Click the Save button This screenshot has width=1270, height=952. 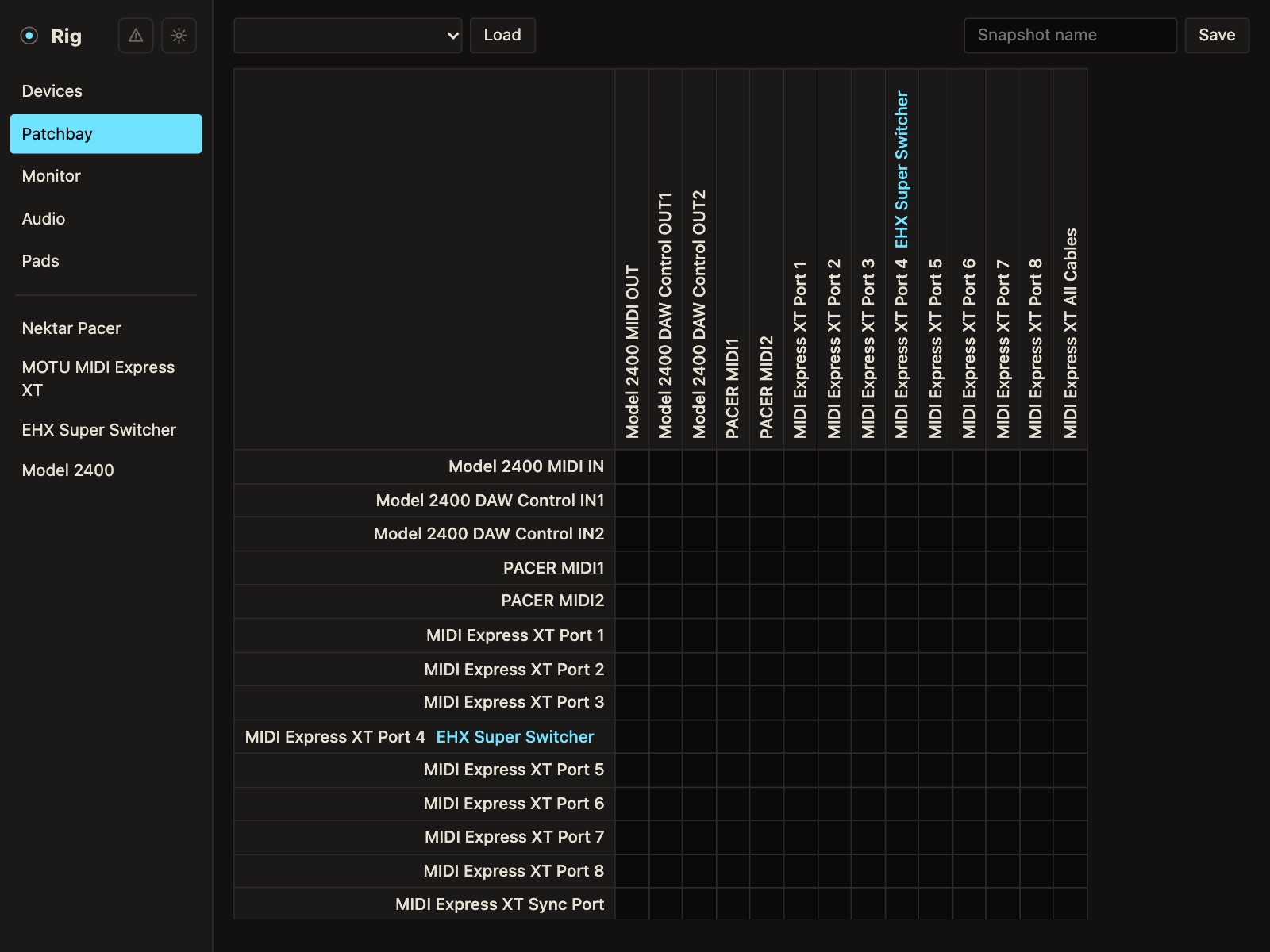(1217, 36)
